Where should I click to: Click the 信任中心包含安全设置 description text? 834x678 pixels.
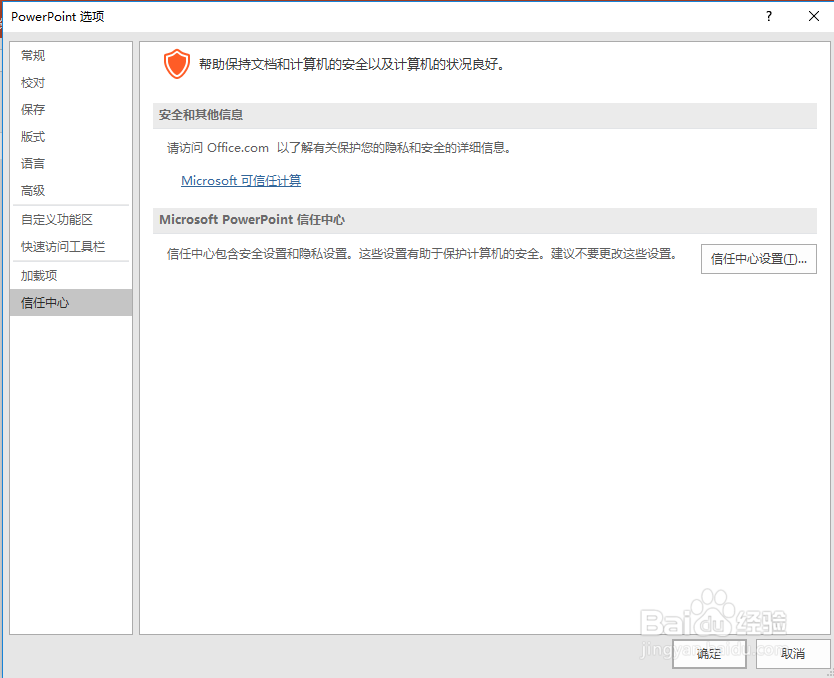[x=422, y=254]
